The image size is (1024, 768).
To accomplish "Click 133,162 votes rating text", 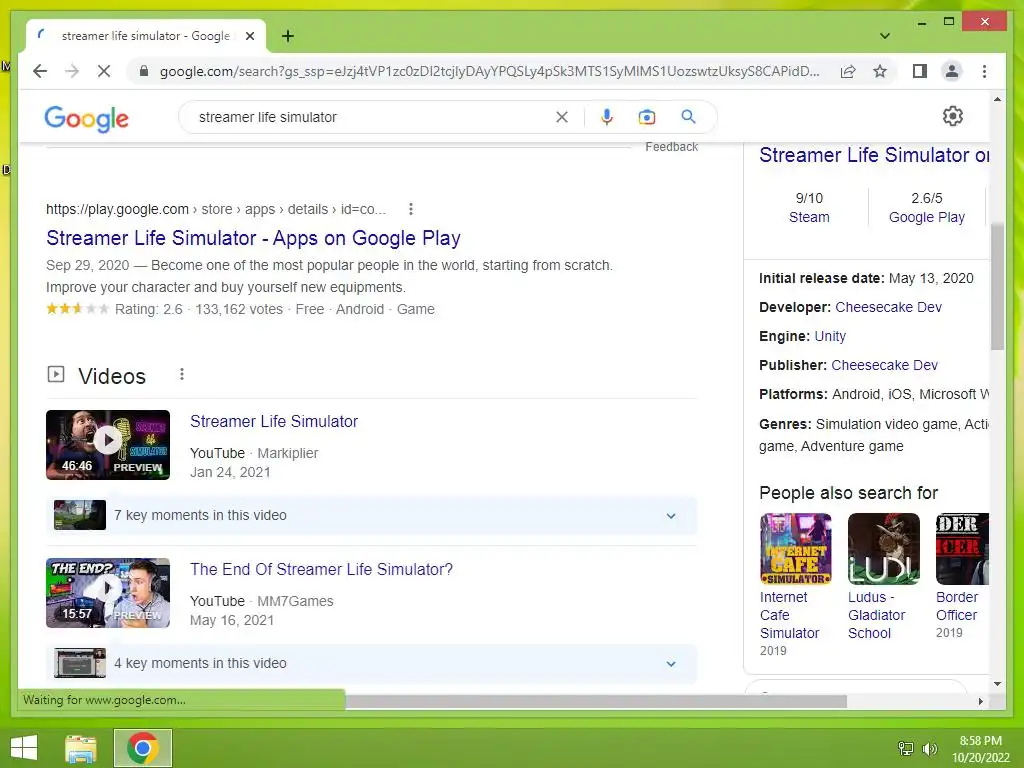I will click(x=239, y=310).
